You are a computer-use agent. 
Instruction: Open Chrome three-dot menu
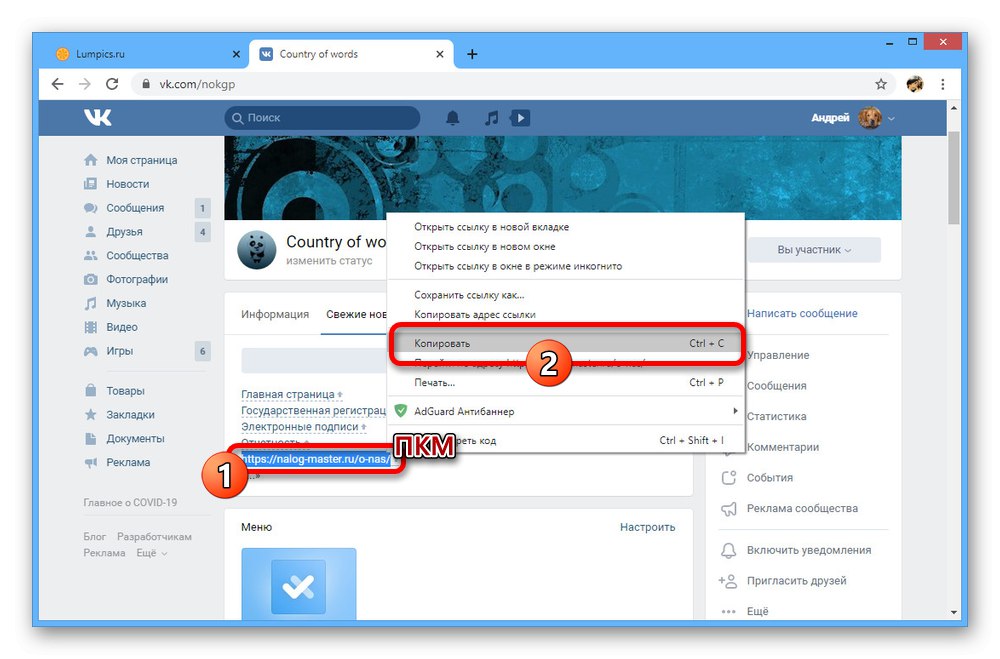point(943,84)
